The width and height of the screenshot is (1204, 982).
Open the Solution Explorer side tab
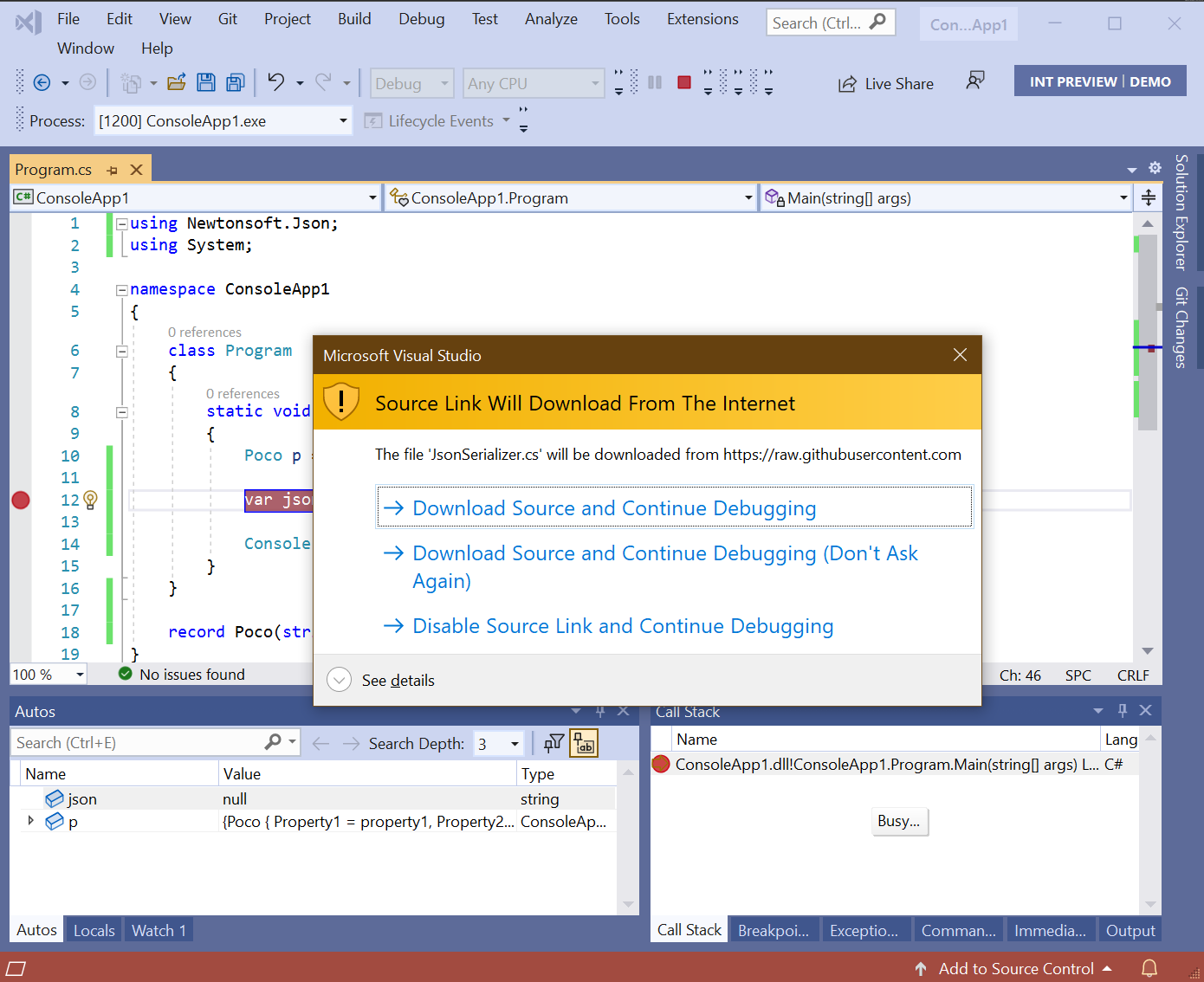(1181, 212)
